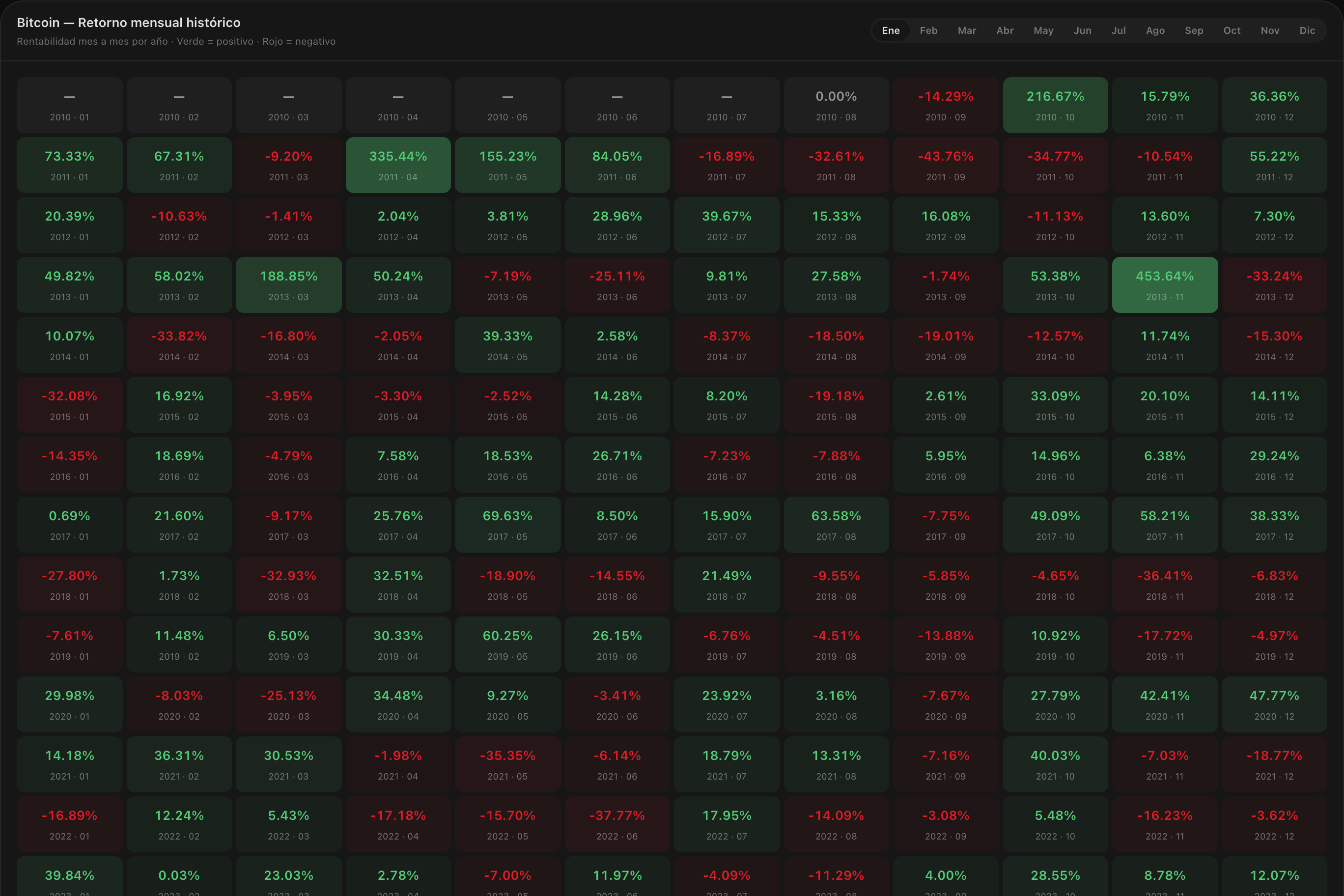
Task: Click the 2014 · 02 cell showing -33.82%
Action: [179, 345]
